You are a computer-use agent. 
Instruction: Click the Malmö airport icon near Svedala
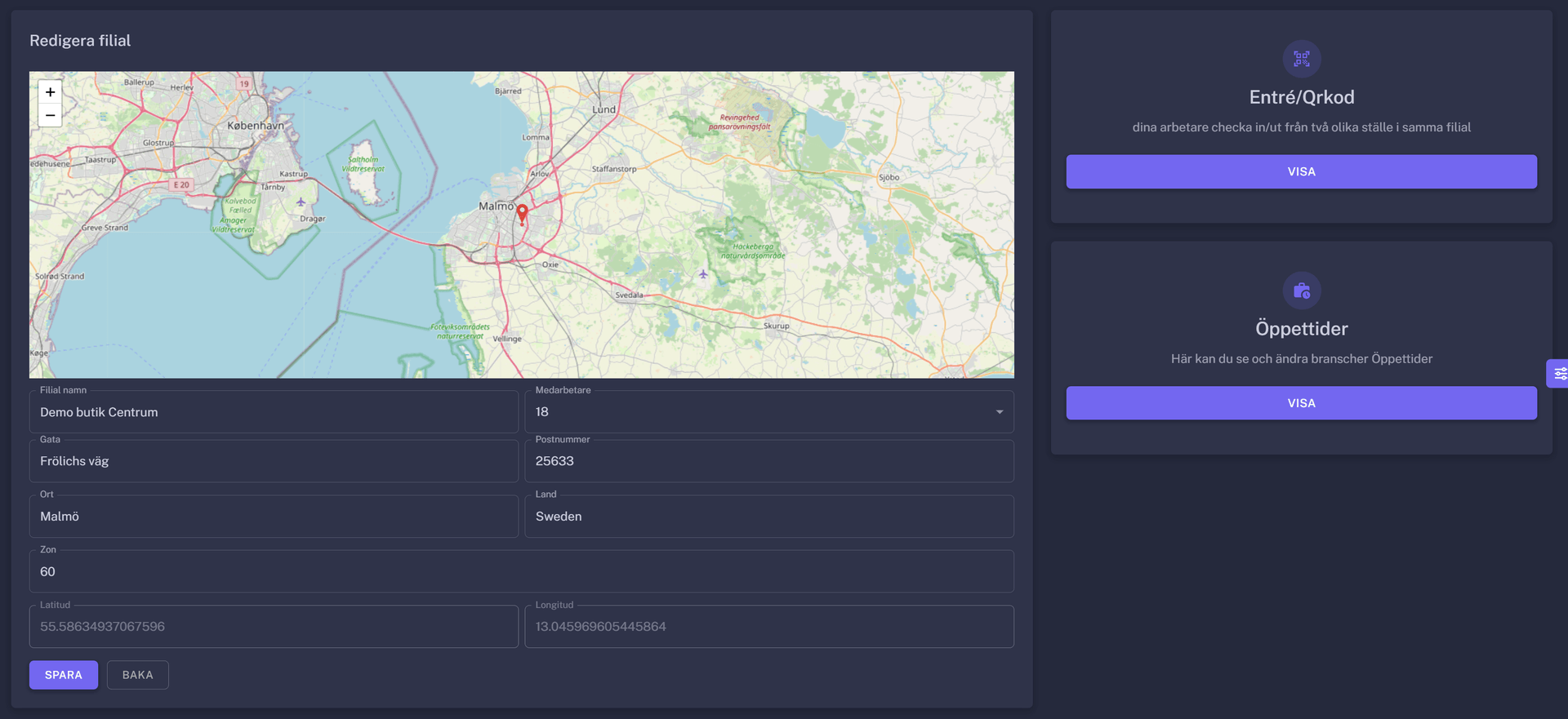click(703, 274)
